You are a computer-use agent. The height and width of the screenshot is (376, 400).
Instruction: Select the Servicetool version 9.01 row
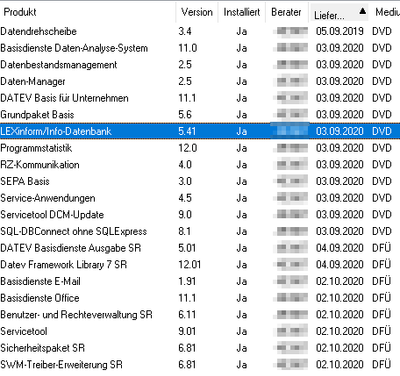click(200, 331)
